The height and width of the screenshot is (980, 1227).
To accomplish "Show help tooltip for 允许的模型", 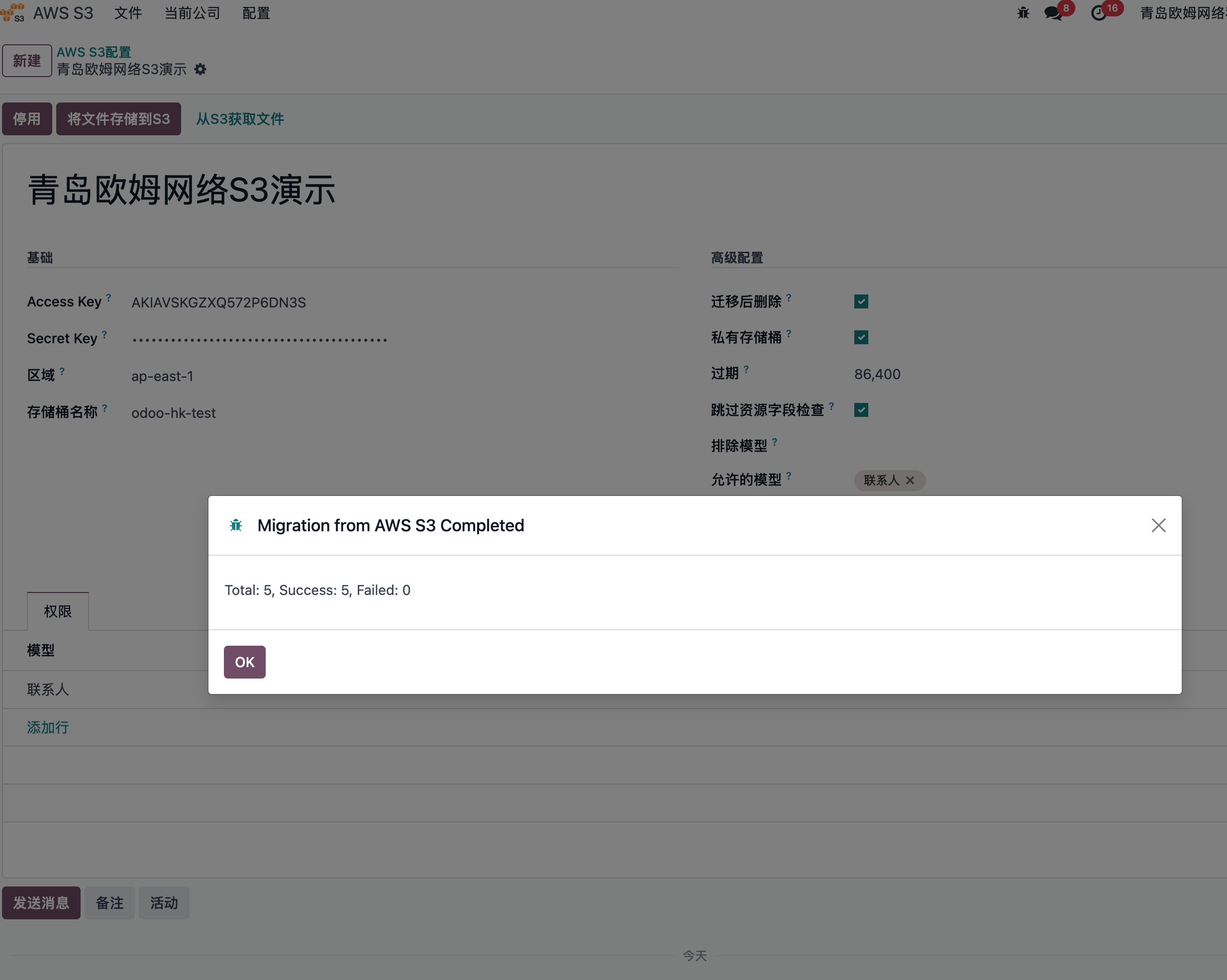I will (789, 475).
